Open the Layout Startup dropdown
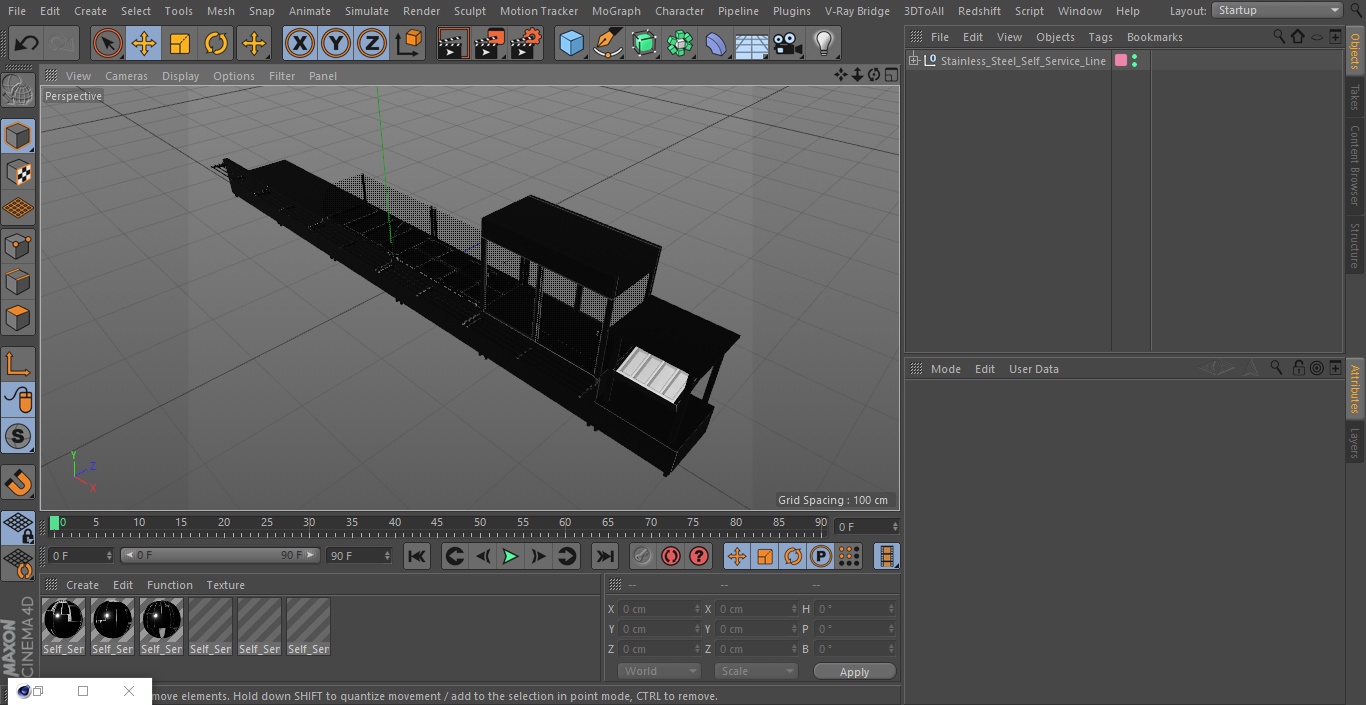 1278,10
